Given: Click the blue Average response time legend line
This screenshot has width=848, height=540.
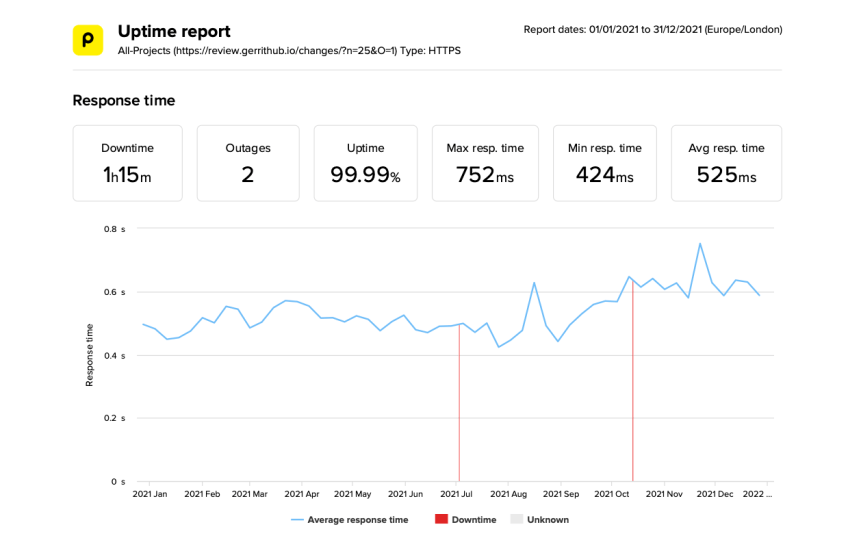Looking at the screenshot, I should (297, 520).
